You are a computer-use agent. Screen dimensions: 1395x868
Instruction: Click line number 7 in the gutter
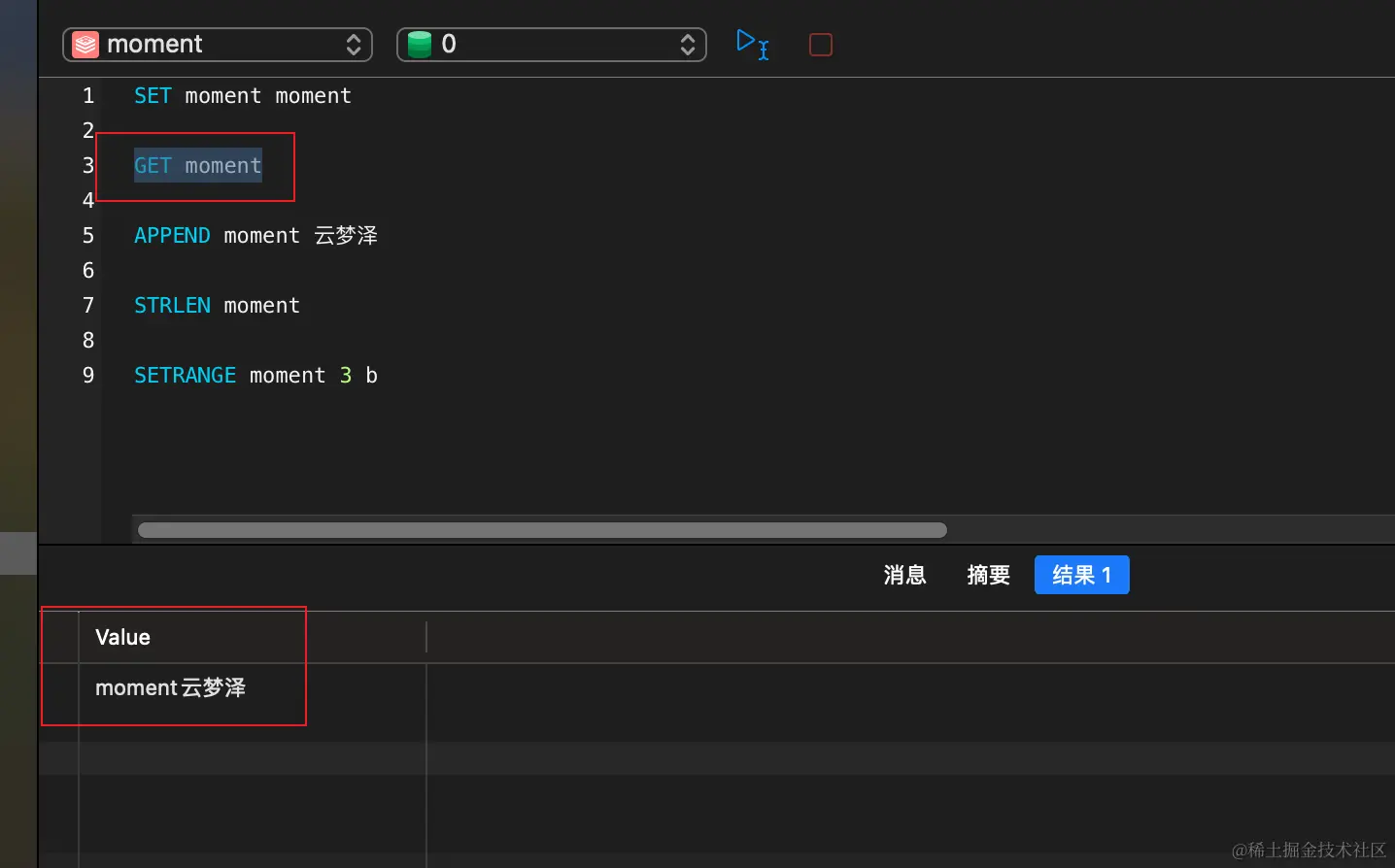(88, 305)
